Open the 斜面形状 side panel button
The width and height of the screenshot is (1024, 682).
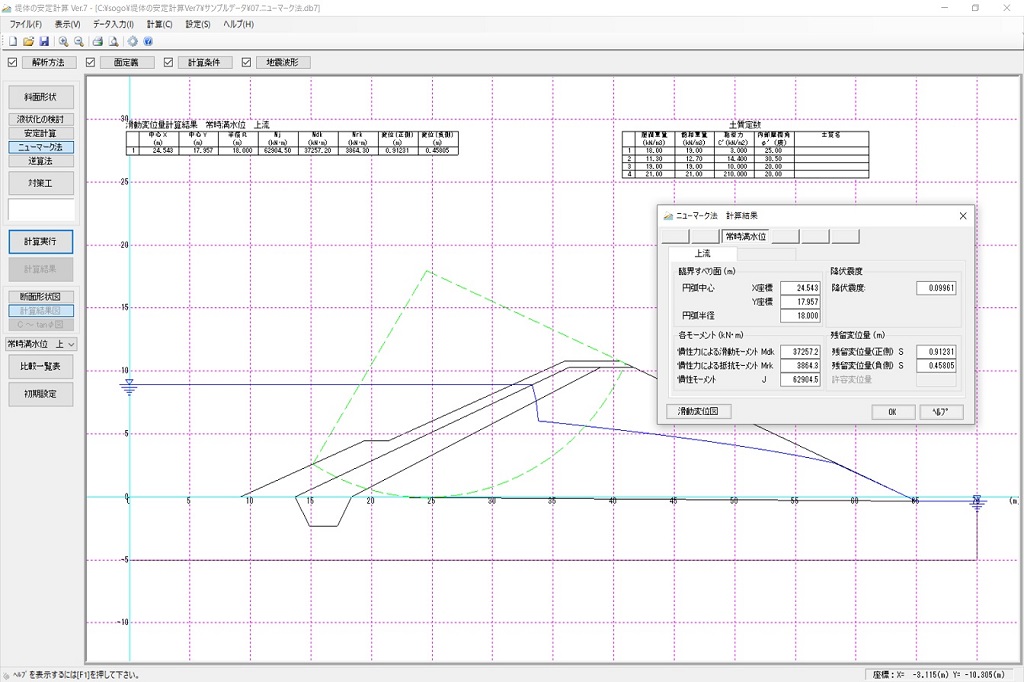[40, 97]
